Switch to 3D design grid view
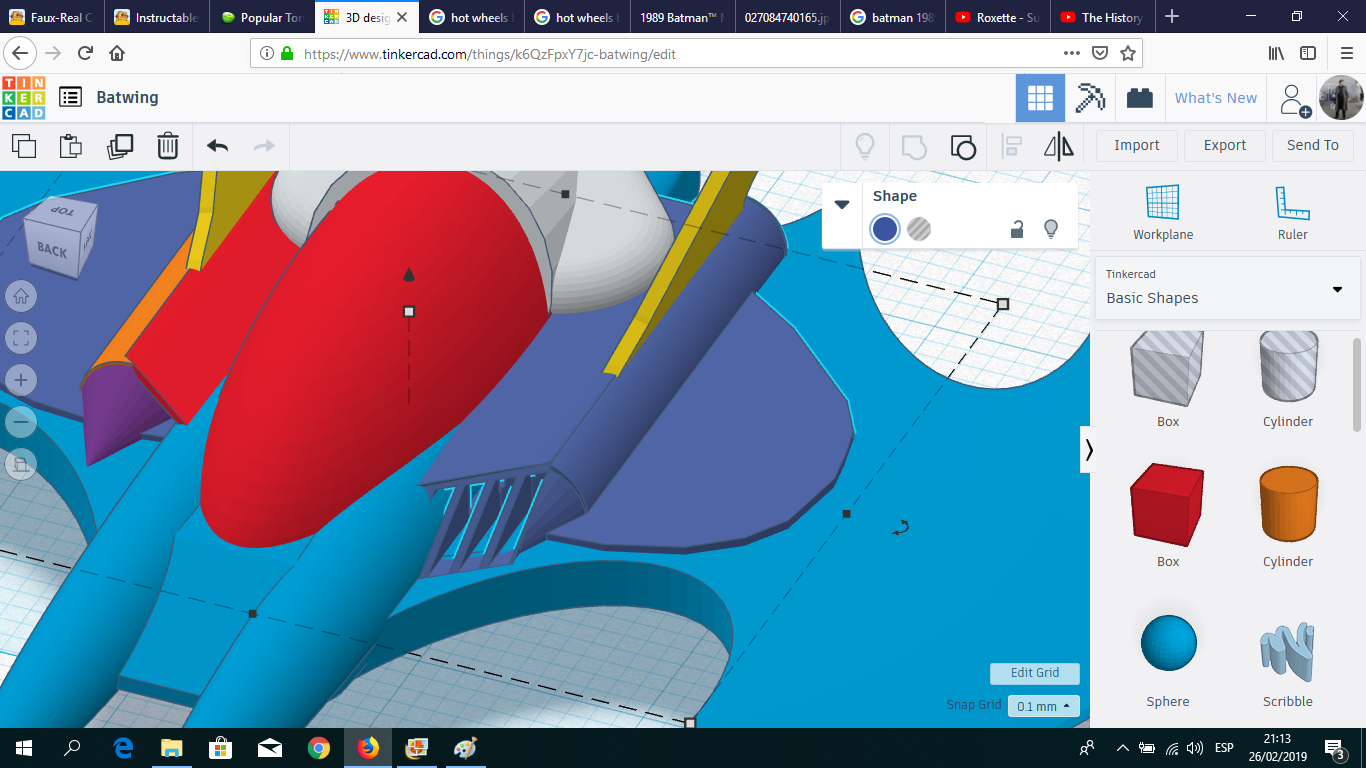This screenshot has width=1366, height=768. pos(1040,98)
